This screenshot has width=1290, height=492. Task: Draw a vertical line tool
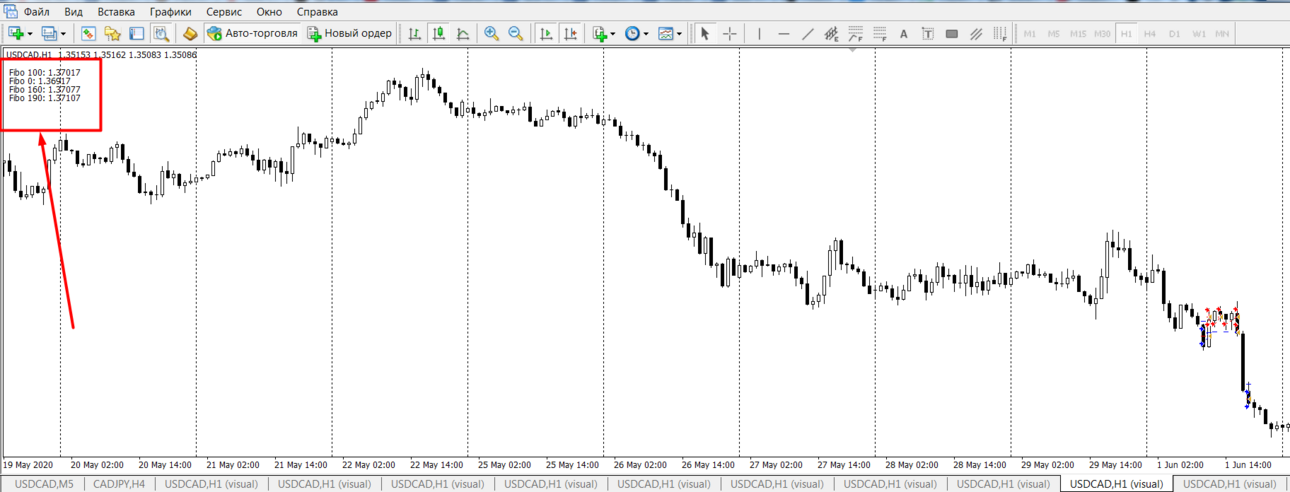(759, 33)
